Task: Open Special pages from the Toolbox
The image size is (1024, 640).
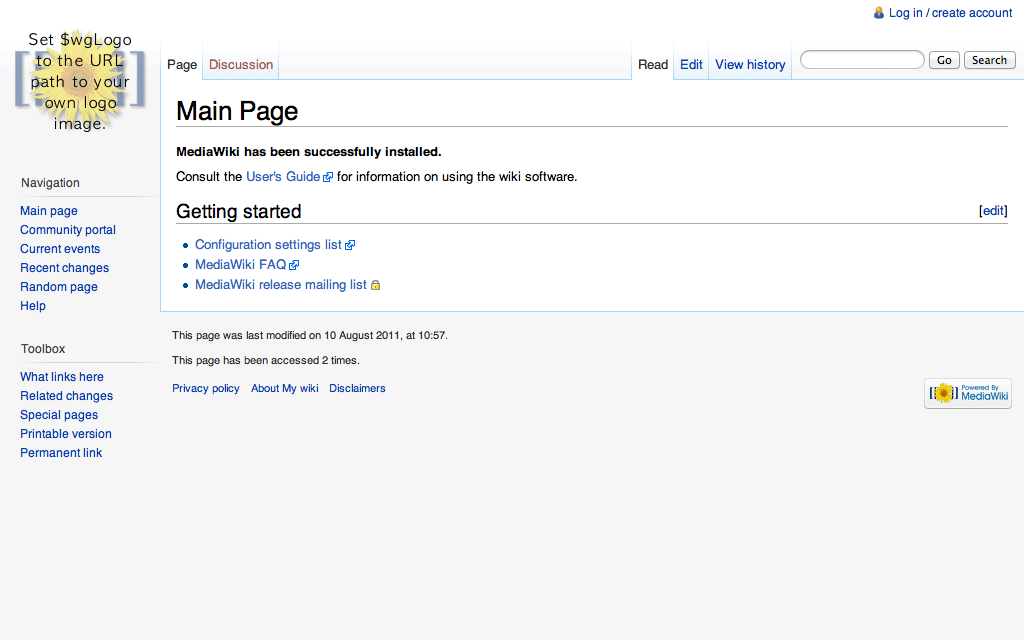Action: (x=59, y=415)
